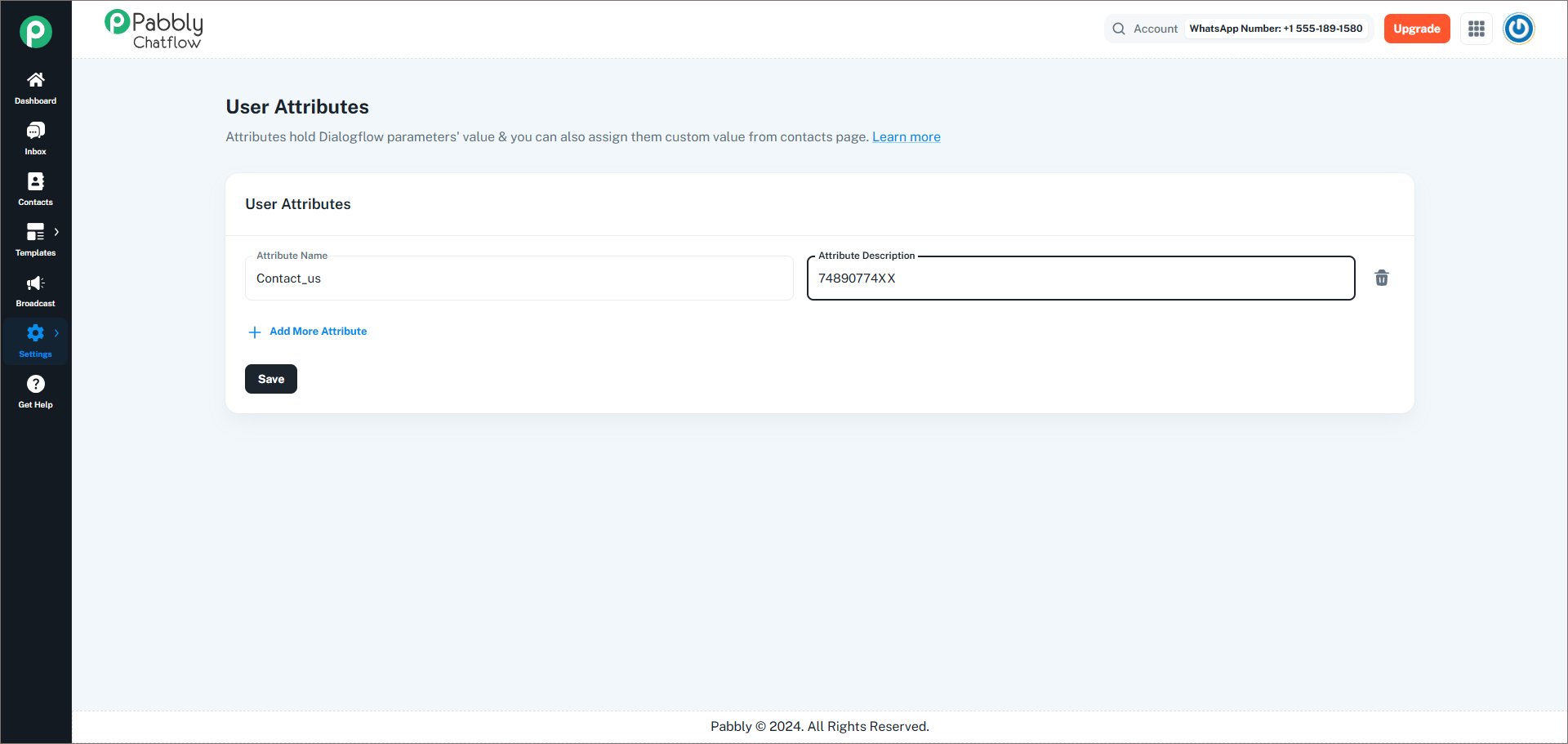
Task: Click the green Pabbly logo in the sidebar
Action: click(x=36, y=32)
